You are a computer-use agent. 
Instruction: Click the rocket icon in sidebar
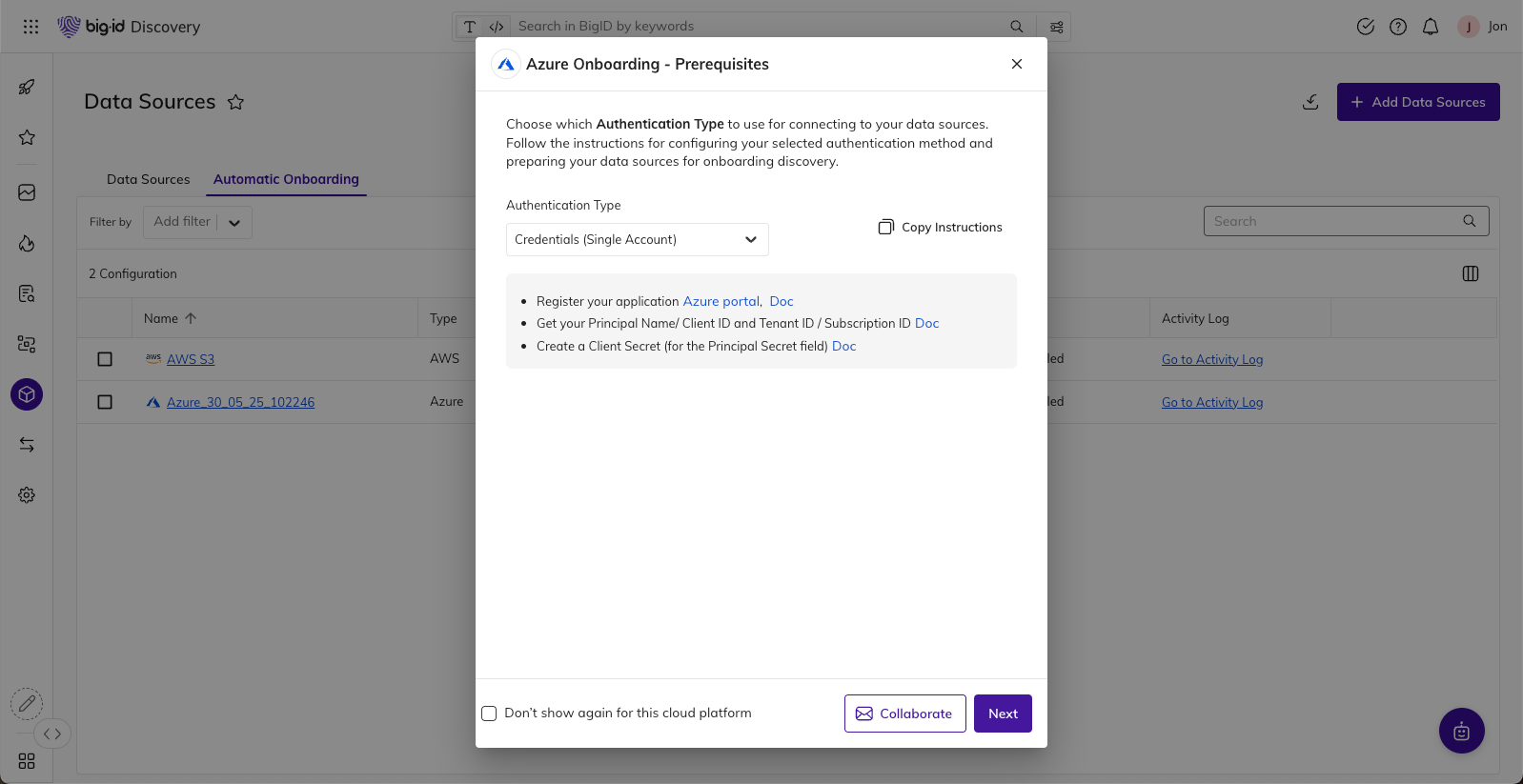(x=27, y=87)
